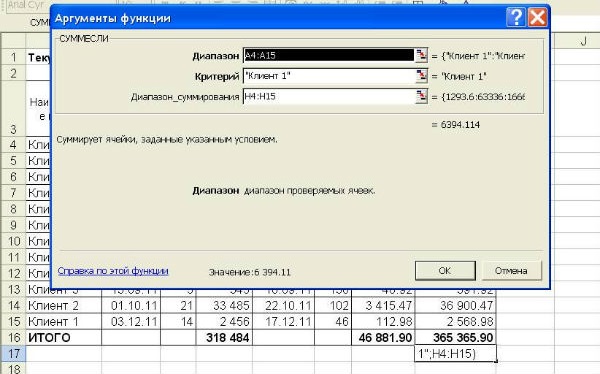Select column J header
The height and width of the screenshot is (374, 600).
pyautogui.click(x=583, y=41)
